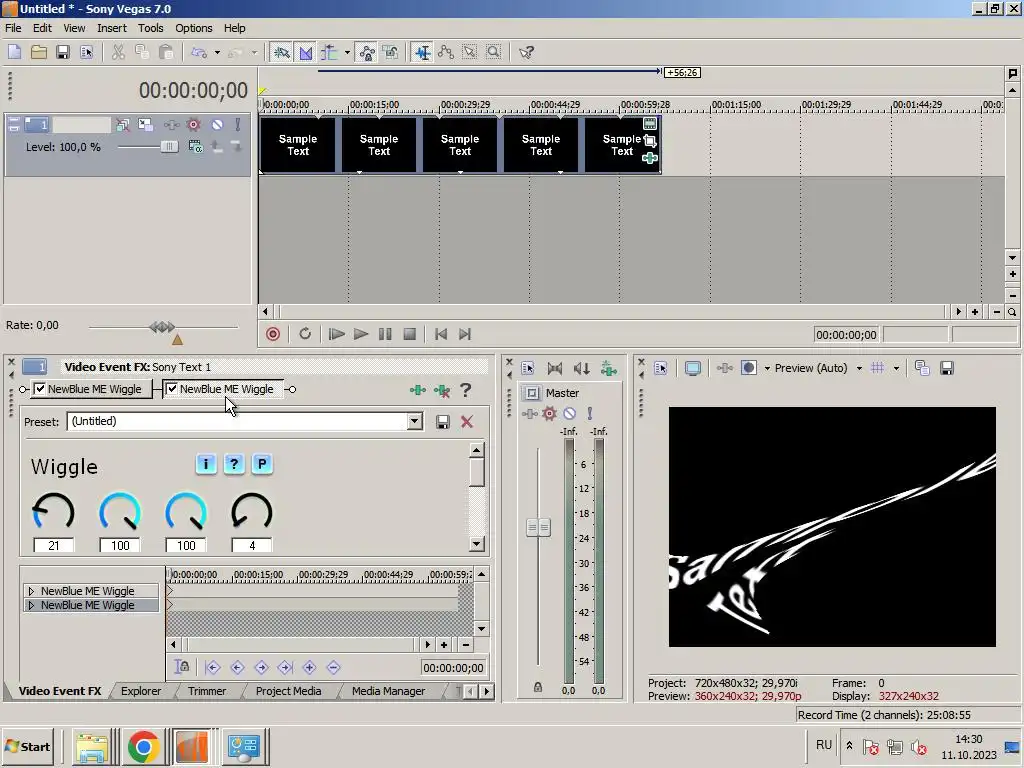Viewport: 1024px width, 768px height.
Task: Select the Normal Edit tool
Action: (423, 52)
